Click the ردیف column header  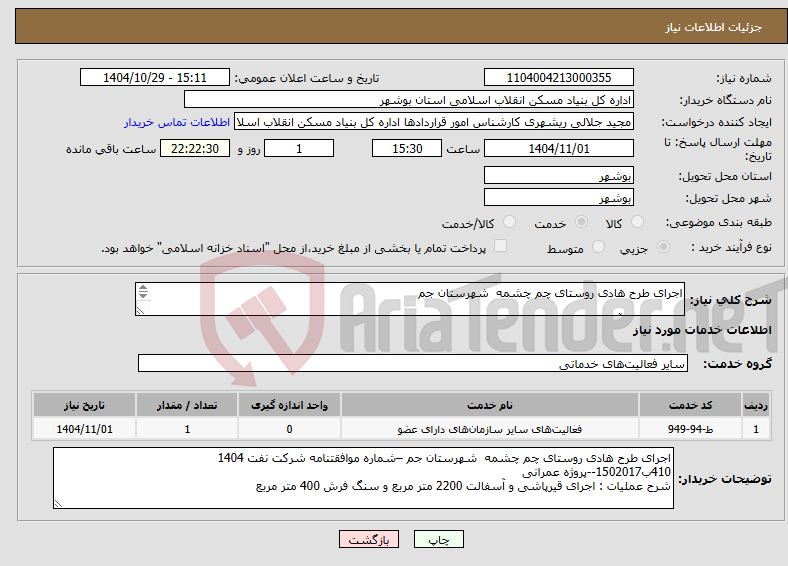pos(756,405)
